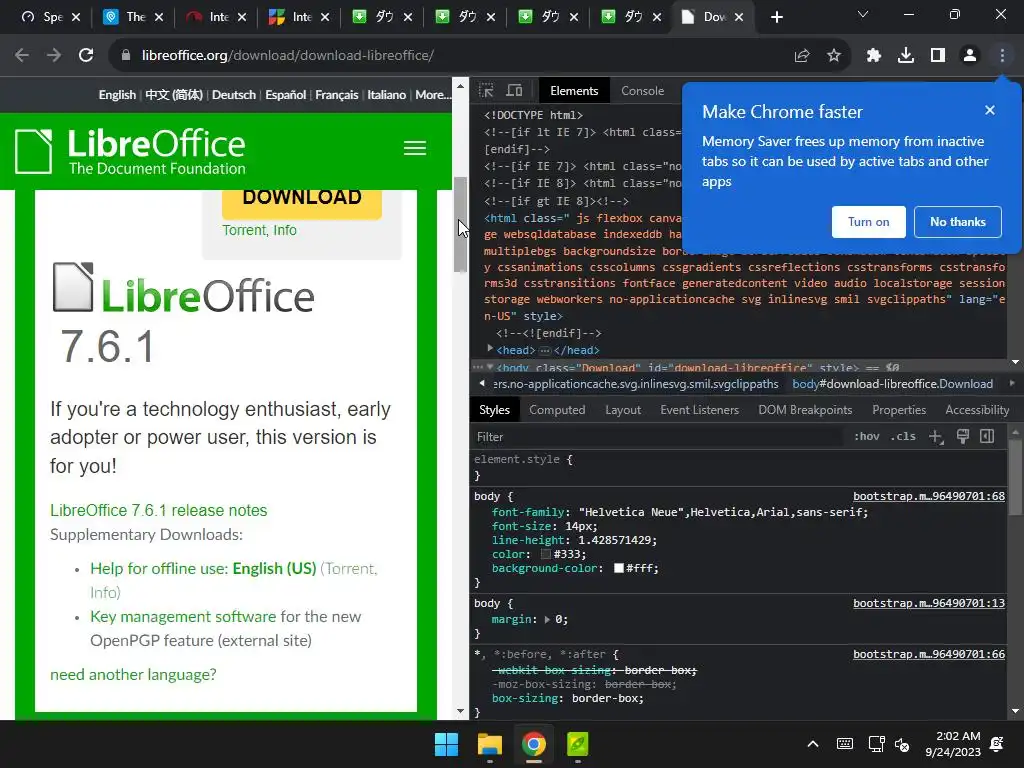
Task: Open Windows Start menu
Action: (447, 744)
